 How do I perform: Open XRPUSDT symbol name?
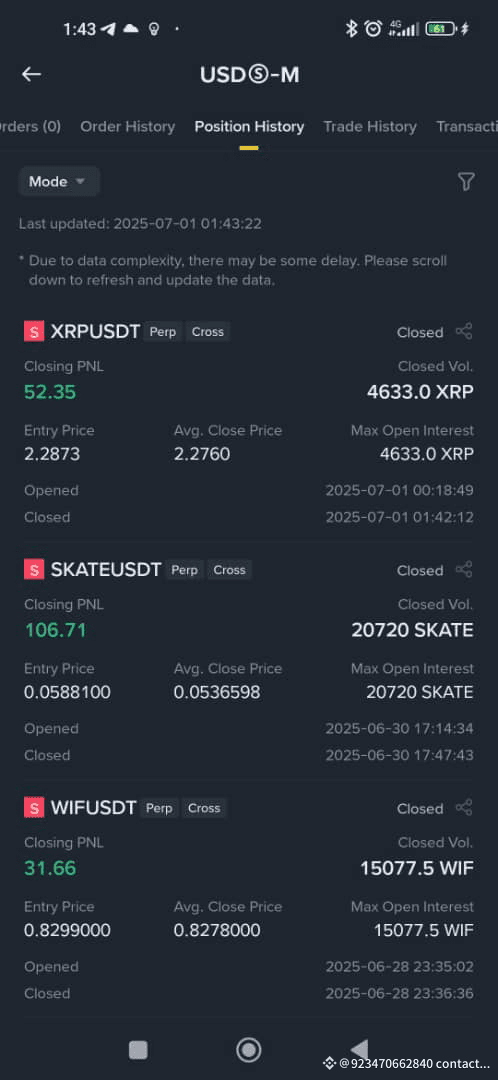pyautogui.click(x=95, y=331)
